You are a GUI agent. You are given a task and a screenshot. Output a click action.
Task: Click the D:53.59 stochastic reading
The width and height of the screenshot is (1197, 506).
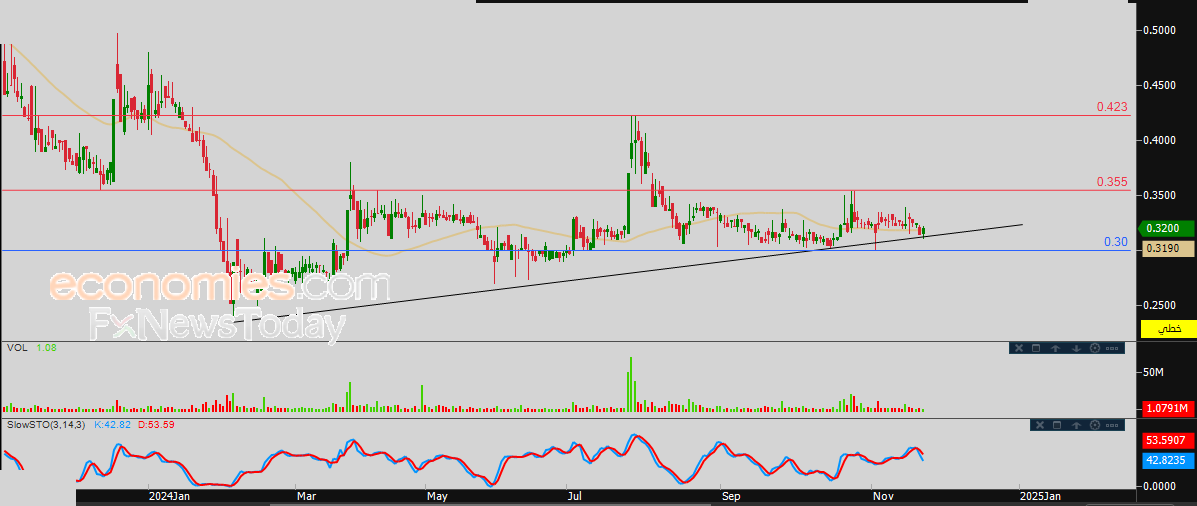[x=156, y=424]
